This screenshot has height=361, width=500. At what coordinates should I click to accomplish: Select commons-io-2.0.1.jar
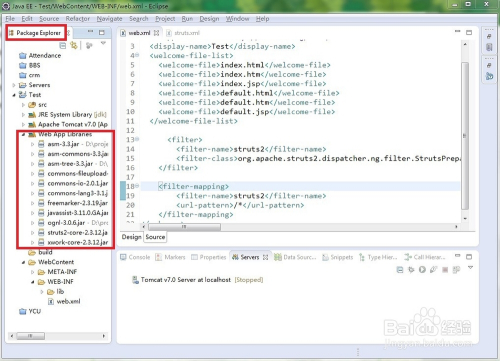[78, 184]
